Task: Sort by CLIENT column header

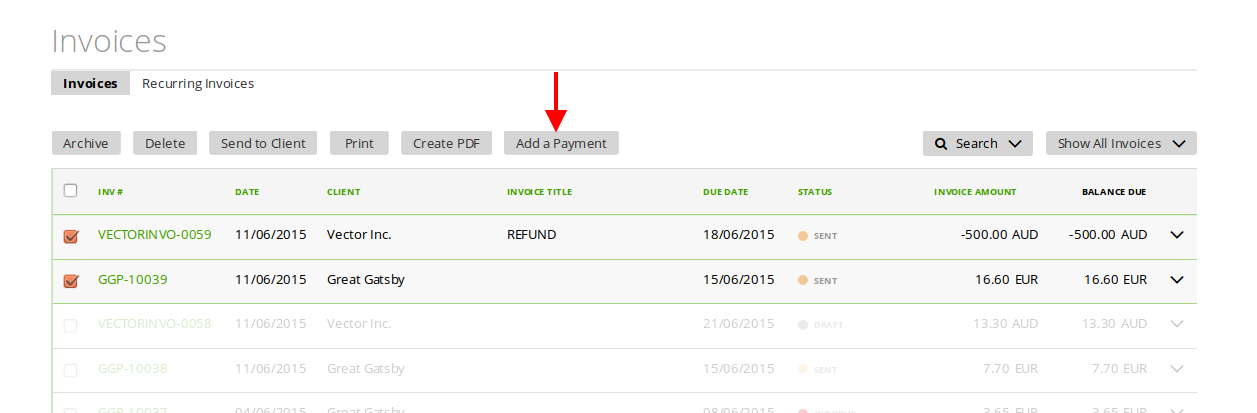Action: tap(343, 192)
